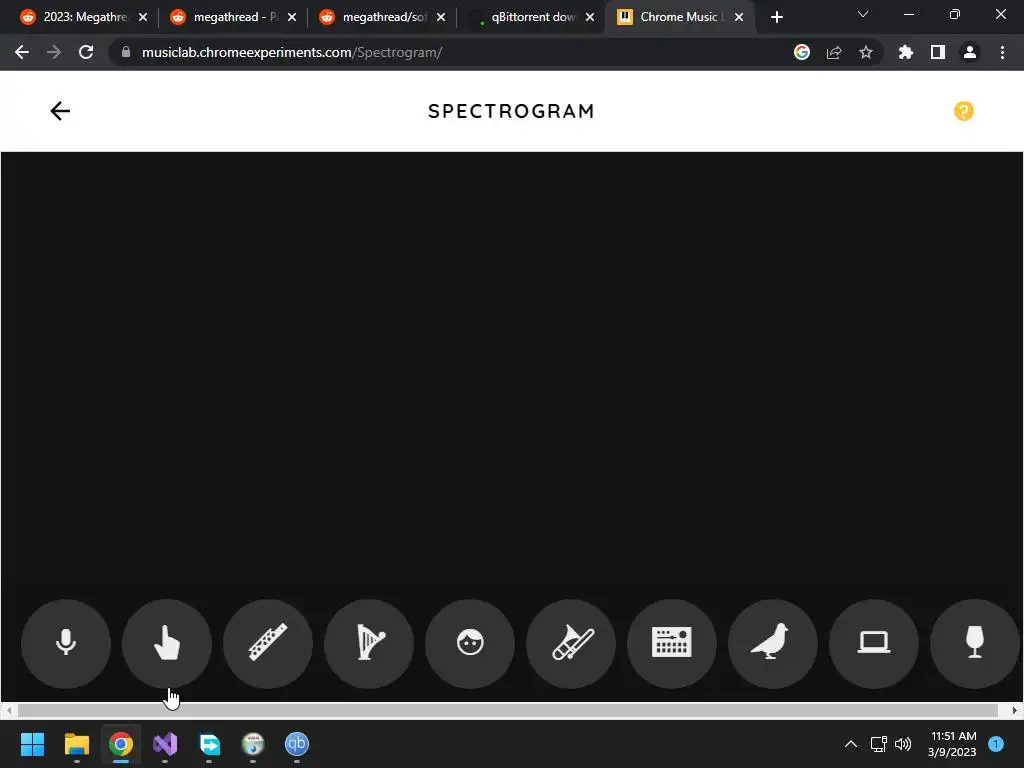Open File Explorer from the taskbar
Image resolution: width=1024 pixels, height=768 pixels.
(x=76, y=744)
